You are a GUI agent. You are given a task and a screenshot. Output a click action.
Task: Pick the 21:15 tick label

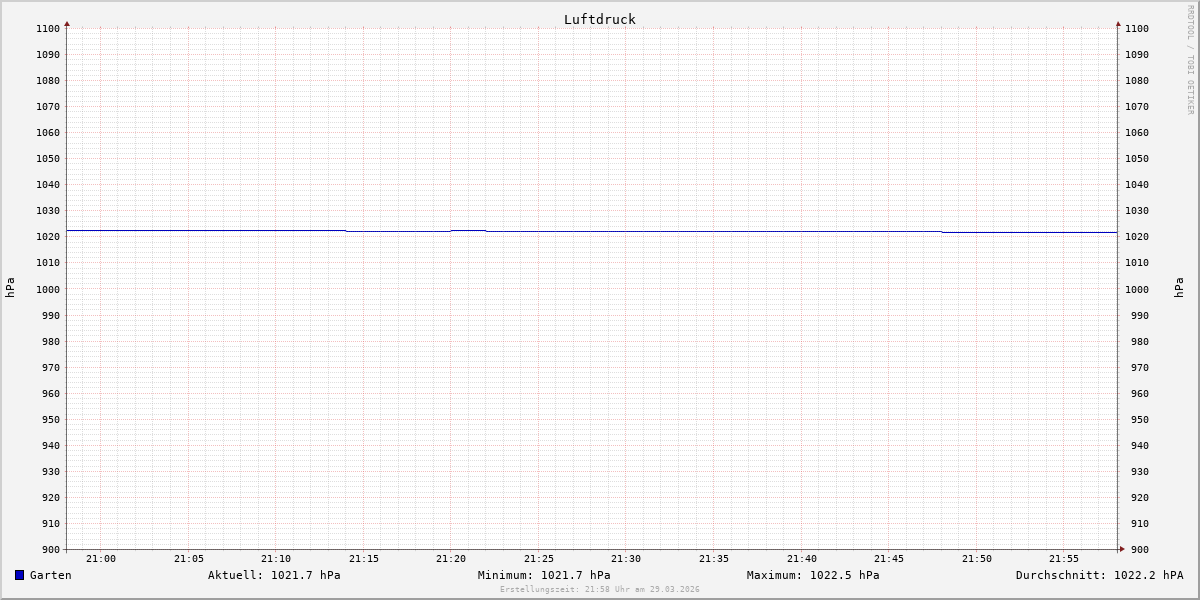click(363, 559)
